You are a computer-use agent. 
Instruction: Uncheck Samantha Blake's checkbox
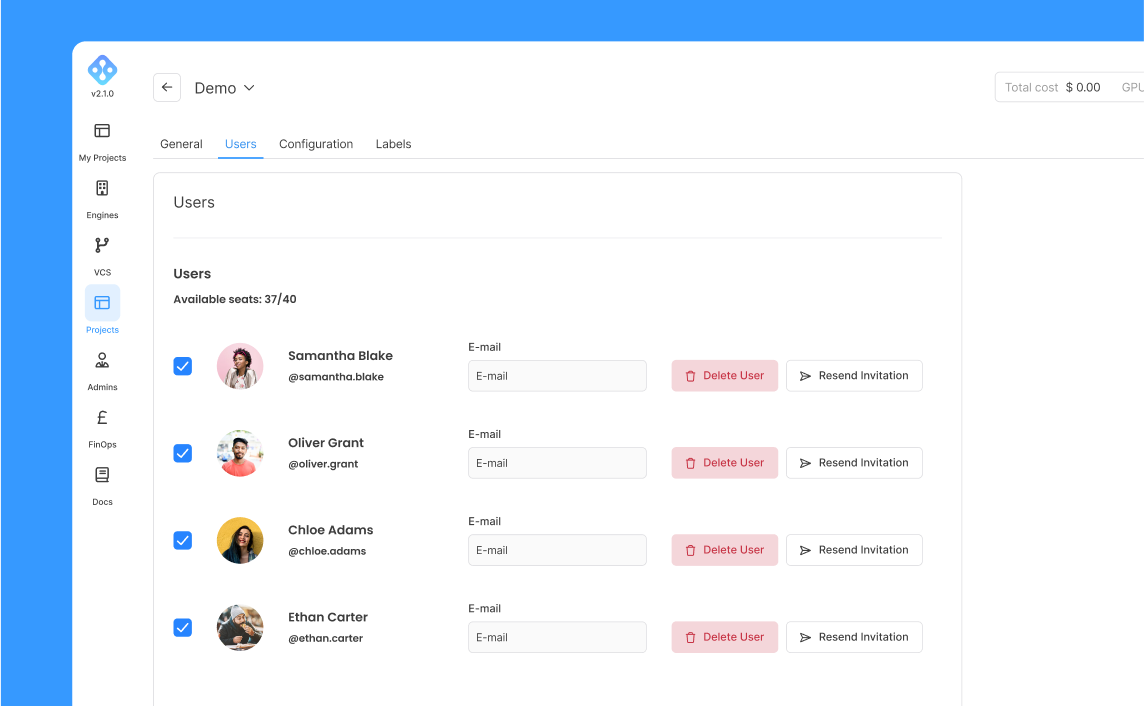tap(182, 366)
